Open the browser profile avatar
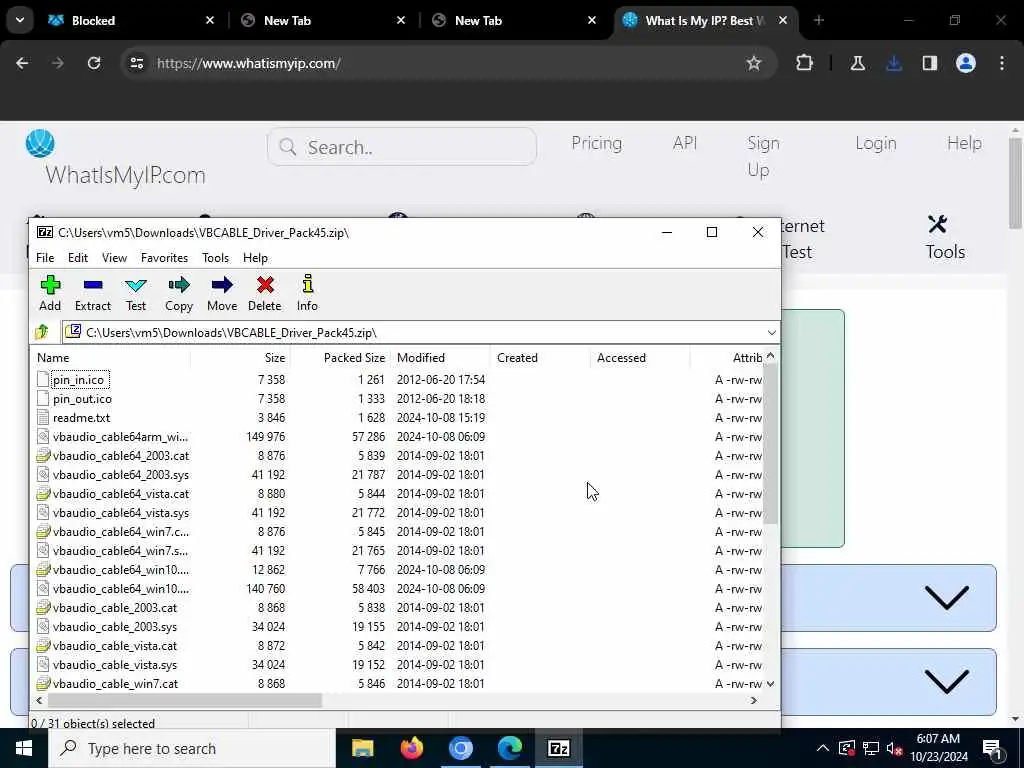Screen dimensions: 1024x768 coord(965,63)
